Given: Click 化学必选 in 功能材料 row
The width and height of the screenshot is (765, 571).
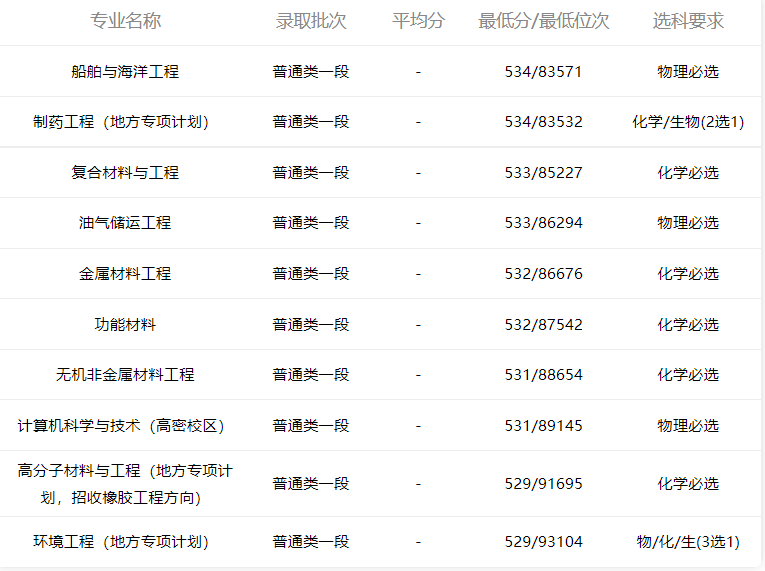Looking at the screenshot, I should coord(688,325).
